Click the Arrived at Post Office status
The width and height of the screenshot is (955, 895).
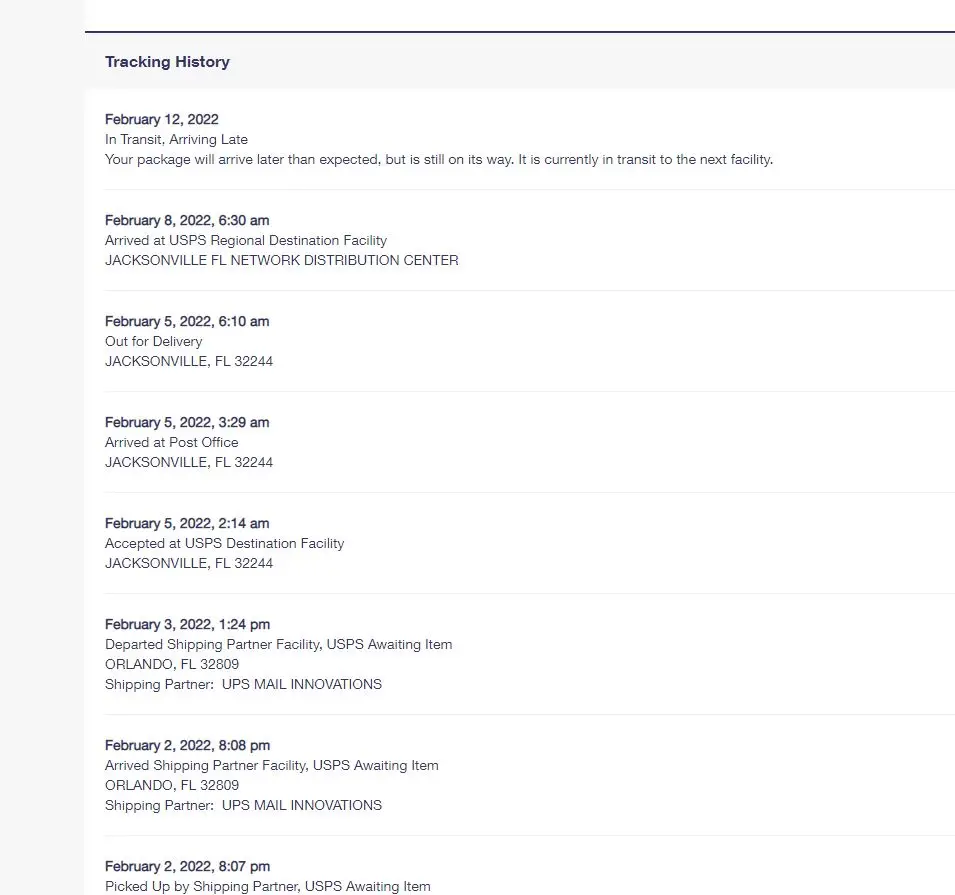171,442
